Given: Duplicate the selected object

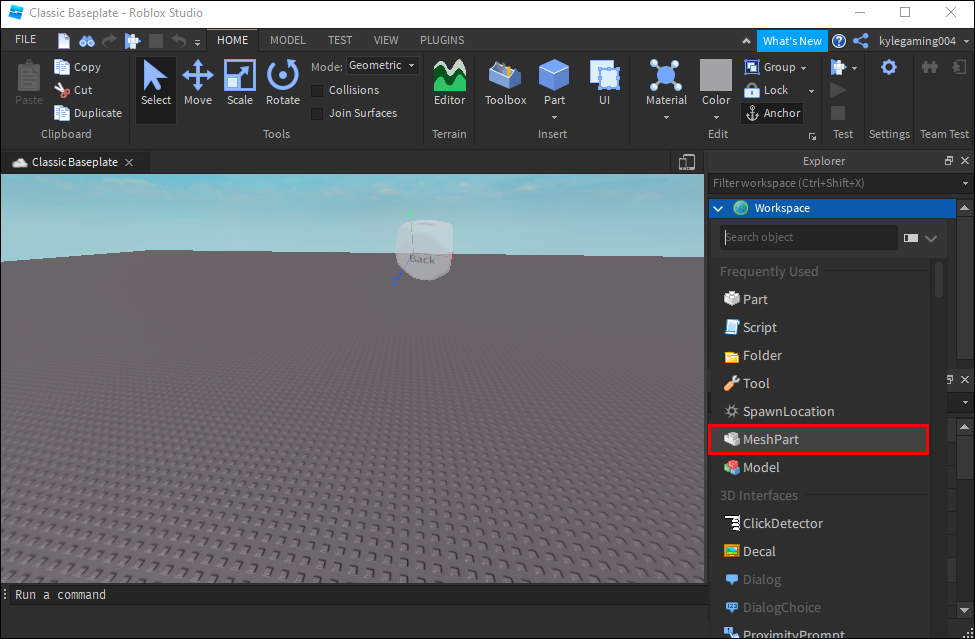Looking at the screenshot, I should point(88,113).
